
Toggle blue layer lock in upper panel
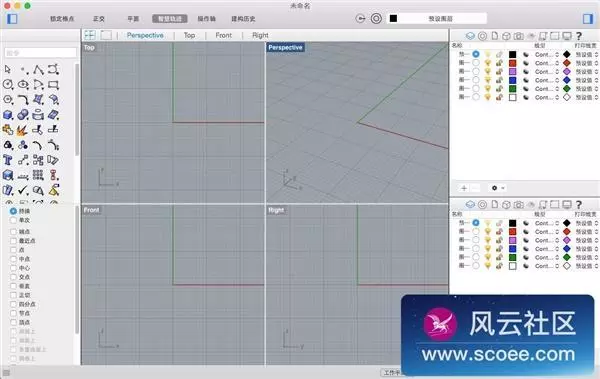499,80
